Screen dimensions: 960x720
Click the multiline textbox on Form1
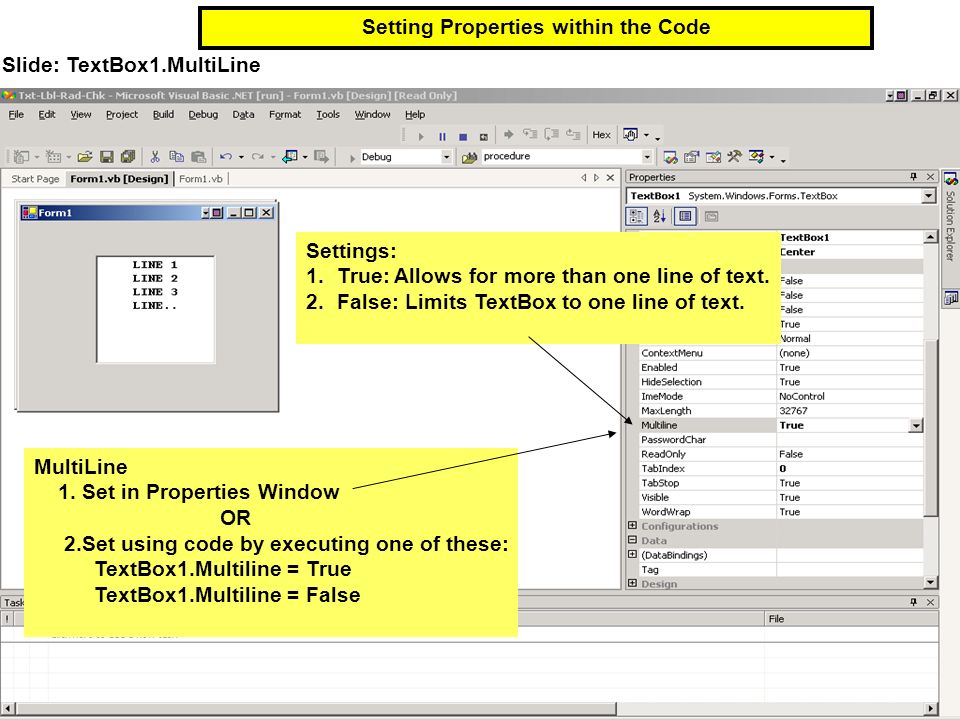pos(156,309)
